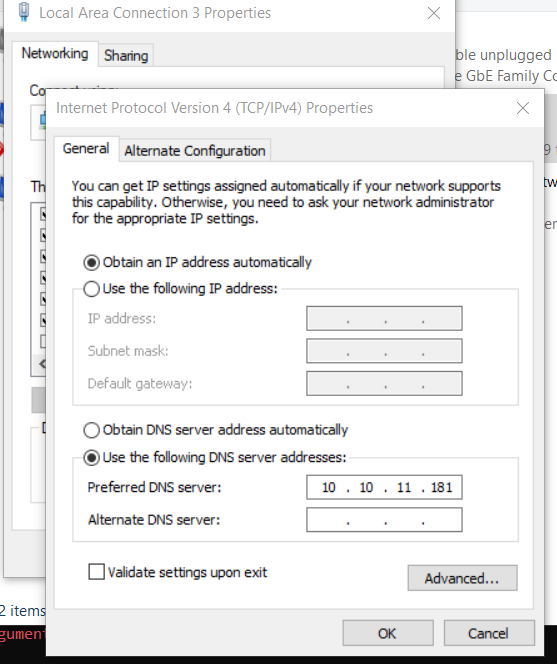Click the Preferred DNS server label
This screenshot has width=557, height=664.
[x=154, y=487]
